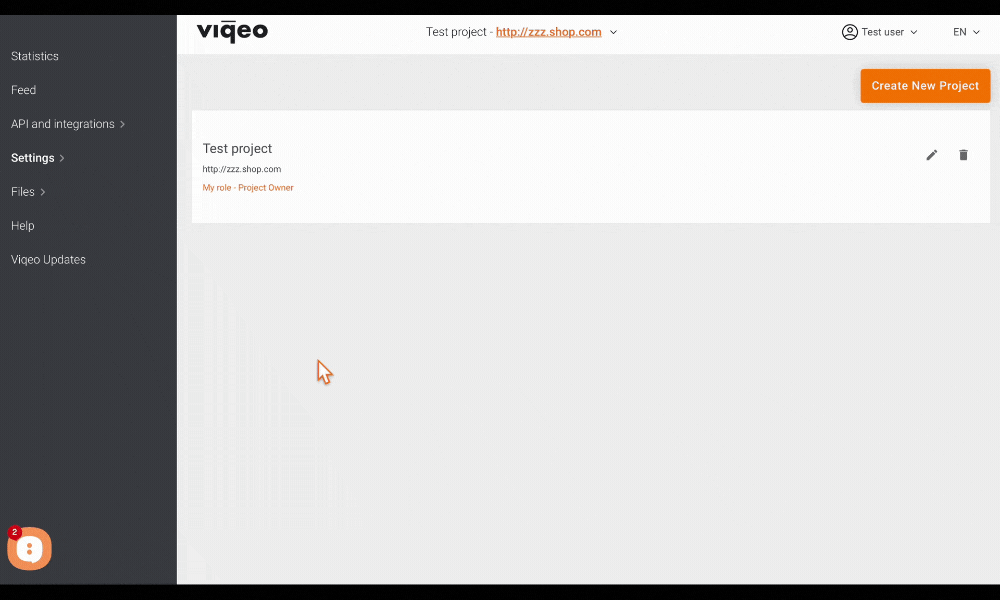Select the Test project card title
The image size is (1000, 600).
[x=237, y=148]
